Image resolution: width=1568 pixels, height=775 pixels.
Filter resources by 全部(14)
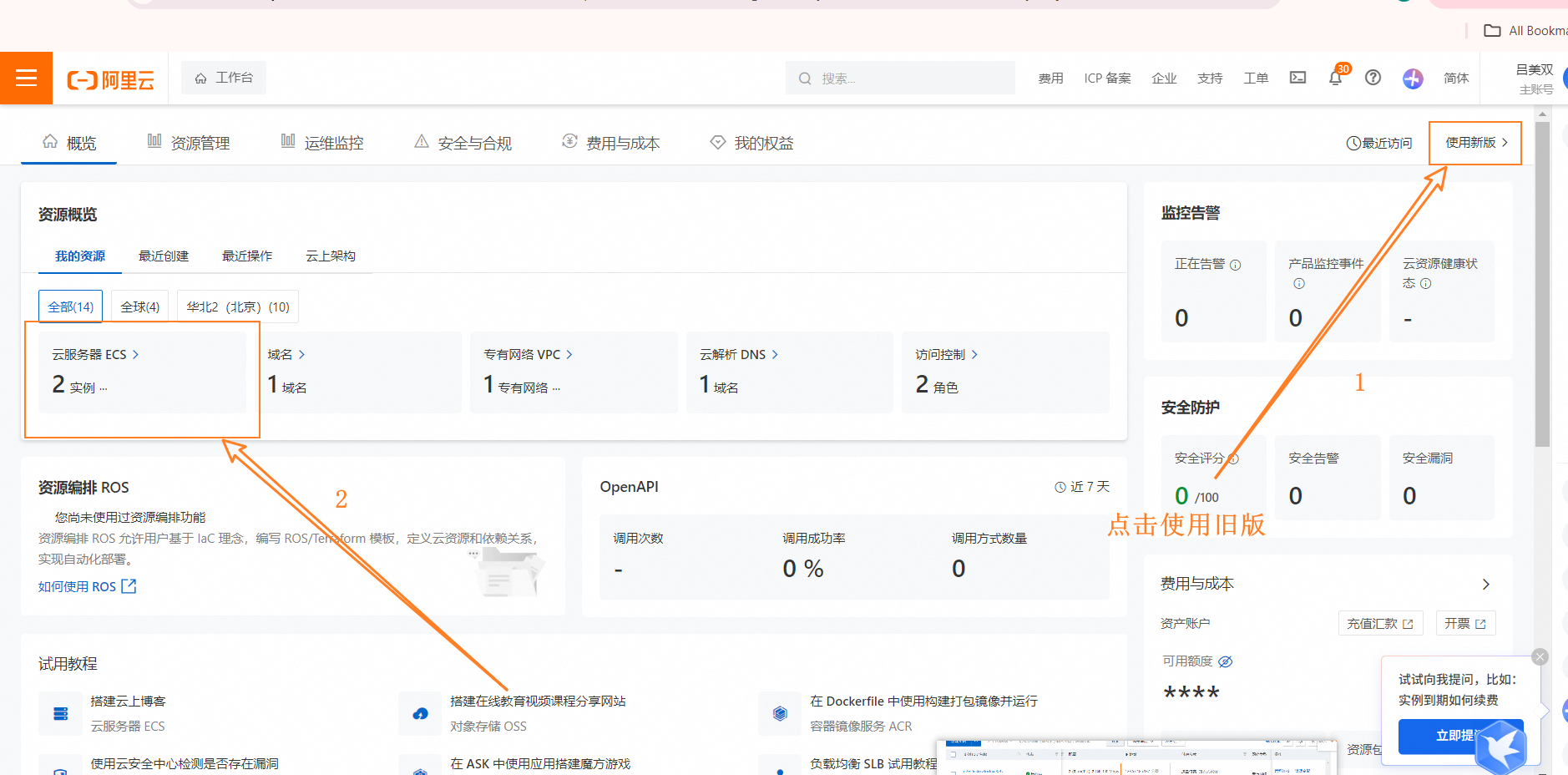(71, 306)
